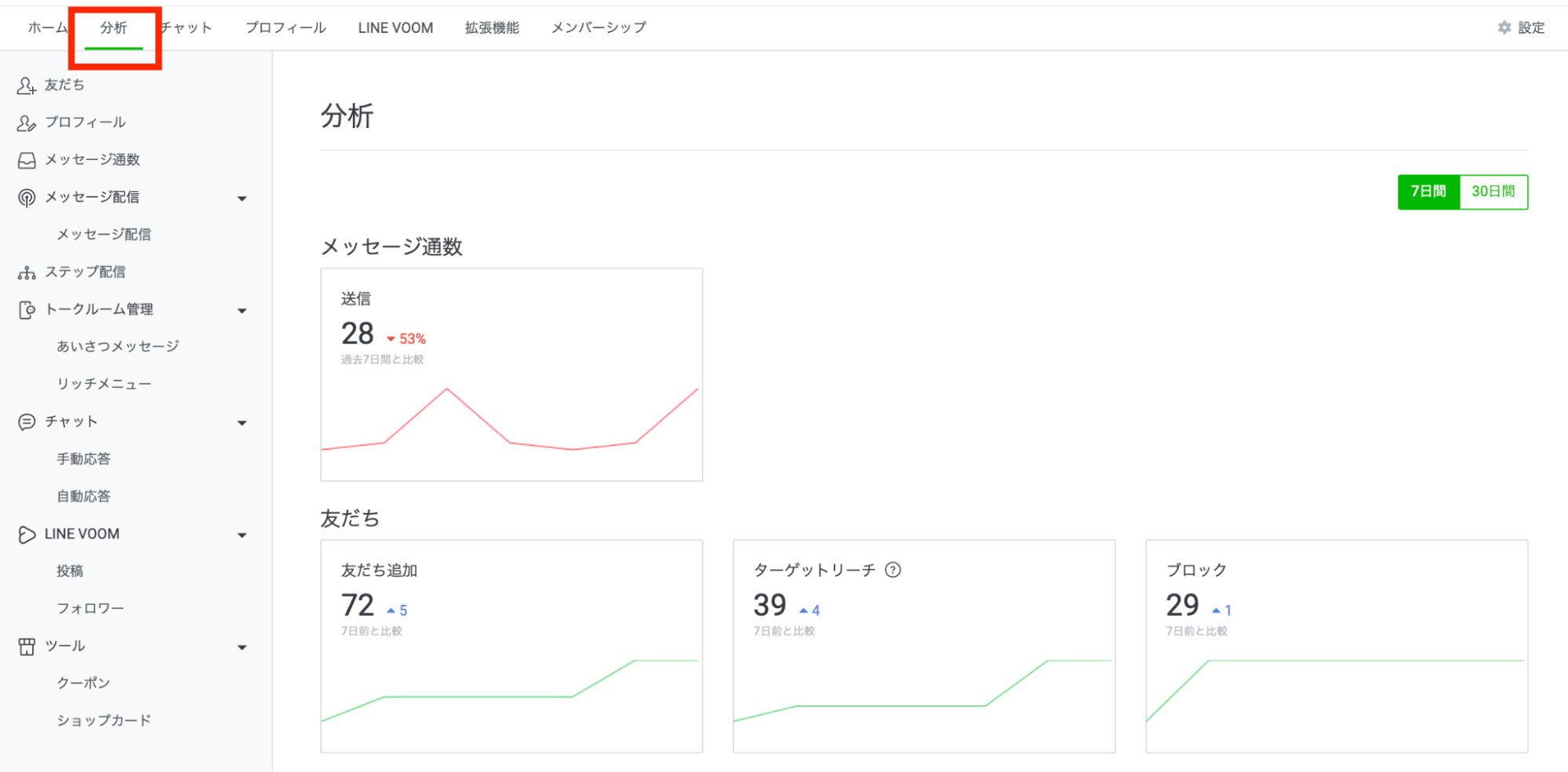Viewport: 1568px width, 772px height.
Task: Click the ステップ配信 icon
Action: (x=27, y=273)
